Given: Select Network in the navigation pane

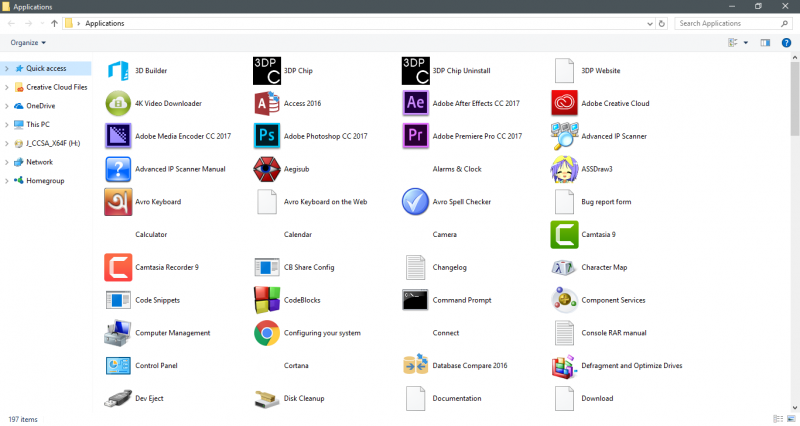Looking at the screenshot, I should [x=39, y=162].
